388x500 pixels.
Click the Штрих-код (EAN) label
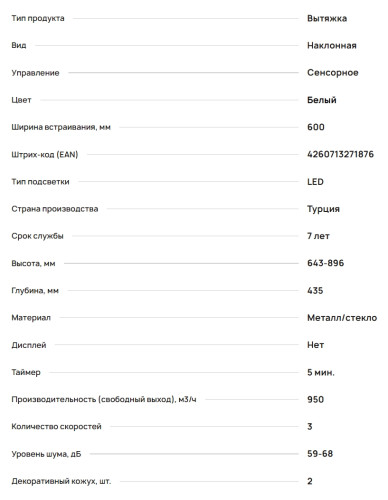click(x=45, y=155)
